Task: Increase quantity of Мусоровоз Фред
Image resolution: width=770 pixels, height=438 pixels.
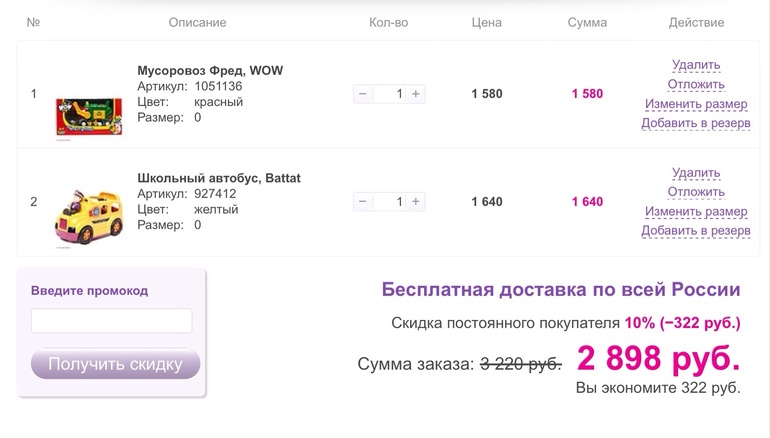Action: [x=416, y=94]
